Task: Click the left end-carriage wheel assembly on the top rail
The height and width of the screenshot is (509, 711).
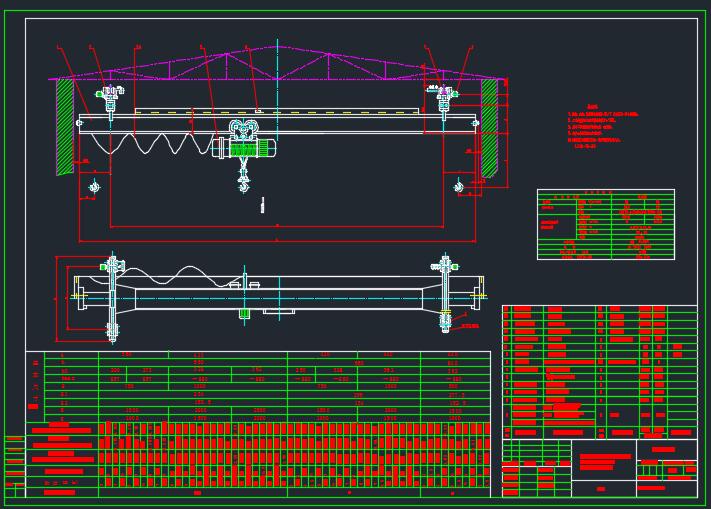Action: tap(110, 98)
